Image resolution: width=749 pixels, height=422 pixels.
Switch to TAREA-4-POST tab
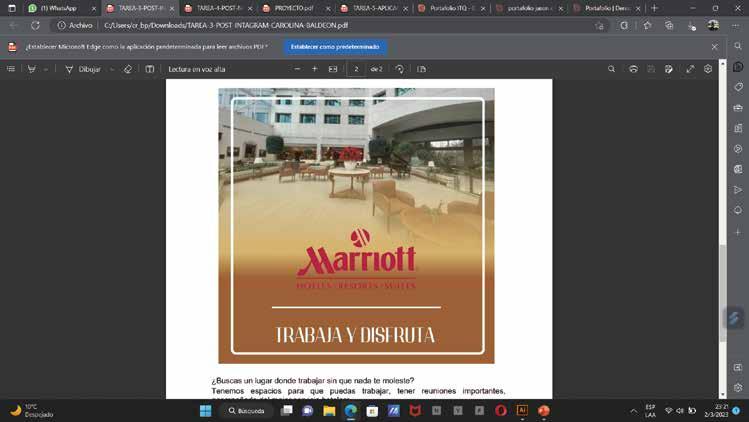click(x=219, y=8)
